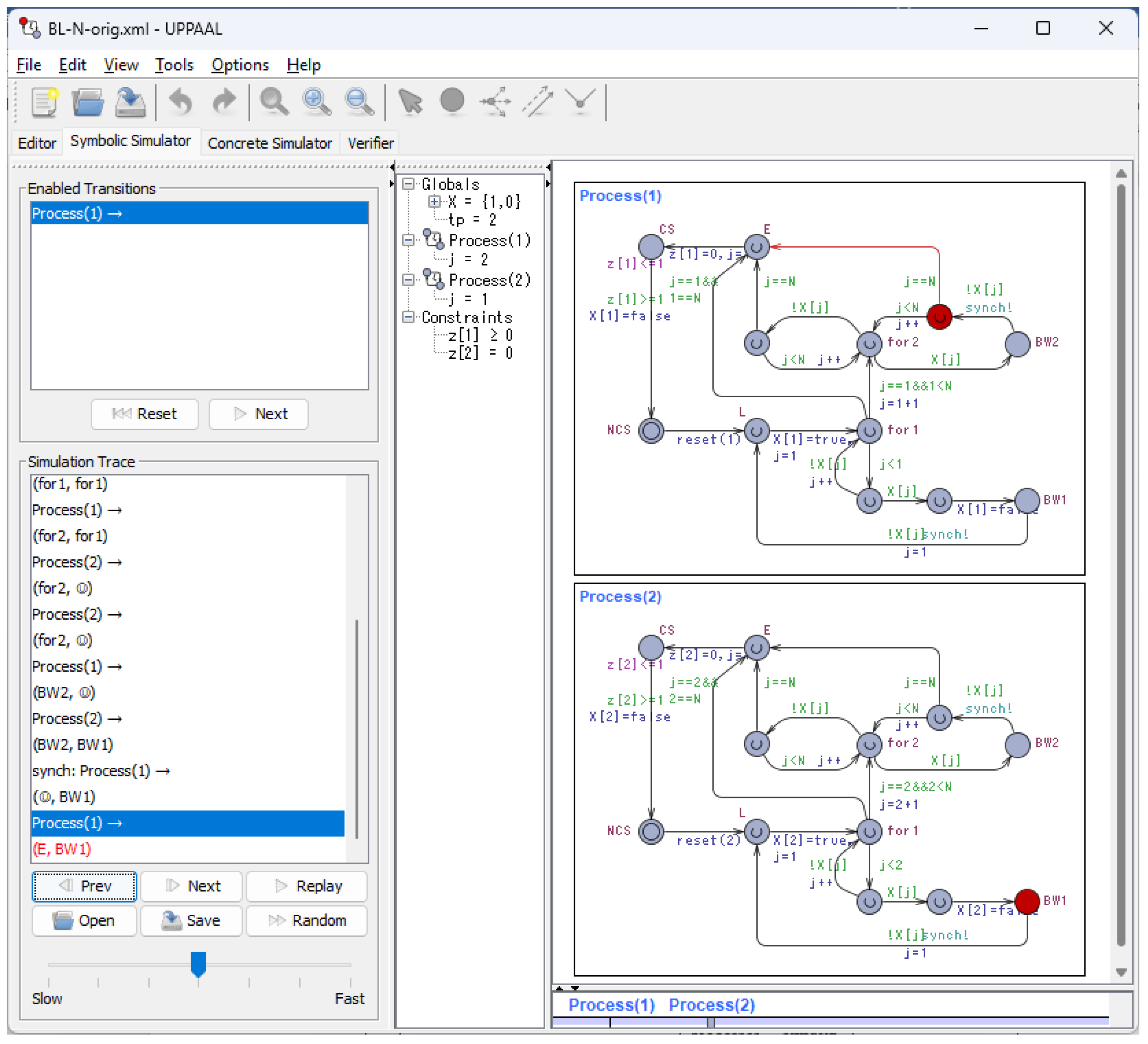Click the Zoom Out magnifier icon
The image size is (1148, 1044).
359,102
